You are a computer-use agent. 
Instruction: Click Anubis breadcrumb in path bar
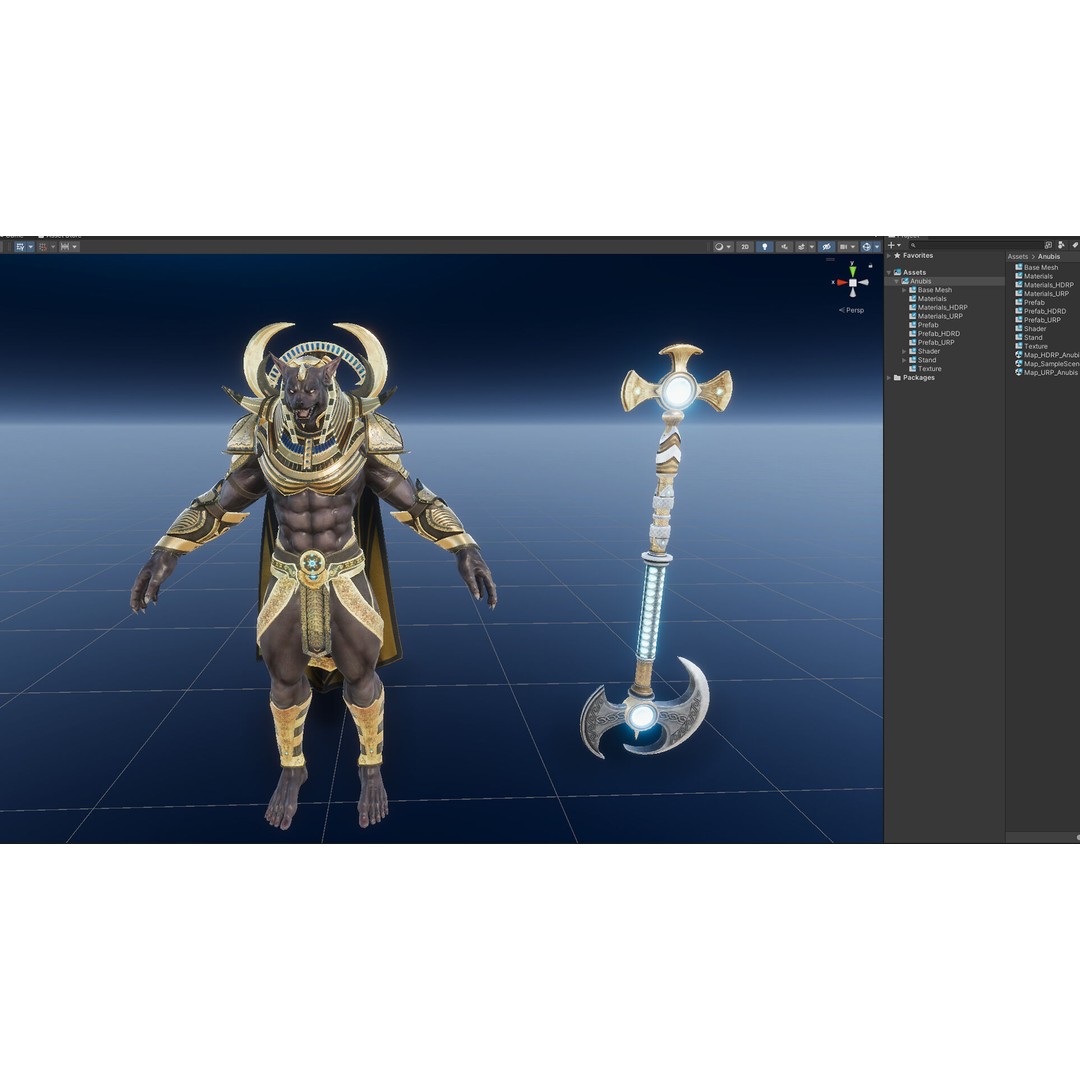[x=1049, y=256]
